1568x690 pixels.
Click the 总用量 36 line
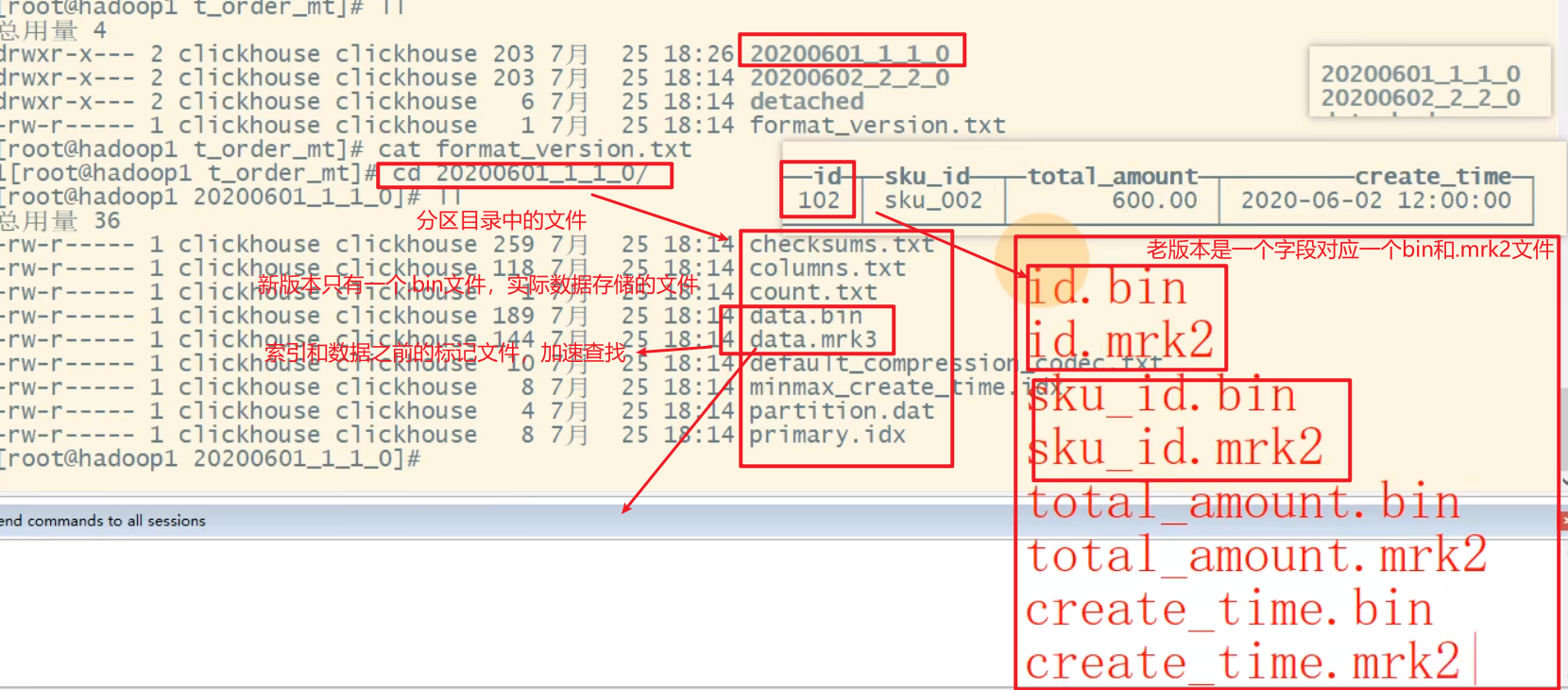(60, 221)
